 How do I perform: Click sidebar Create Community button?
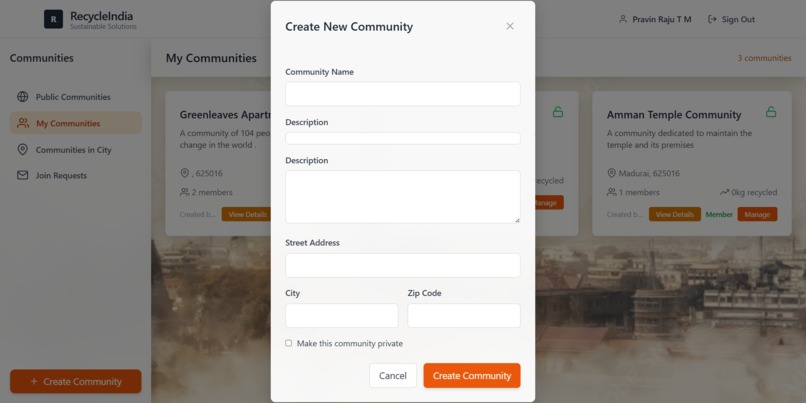pos(76,381)
